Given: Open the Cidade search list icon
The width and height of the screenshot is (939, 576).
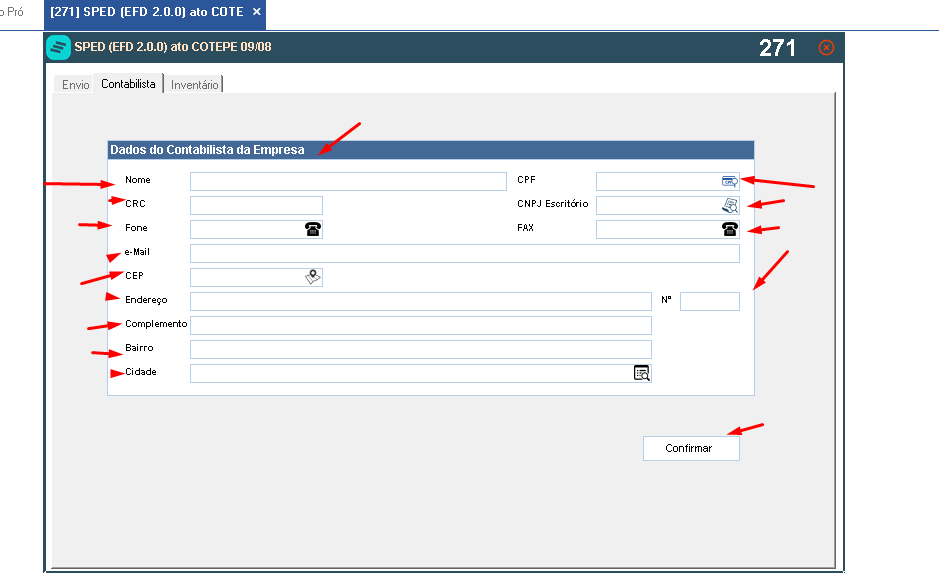Looking at the screenshot, I should pos(641,373).
